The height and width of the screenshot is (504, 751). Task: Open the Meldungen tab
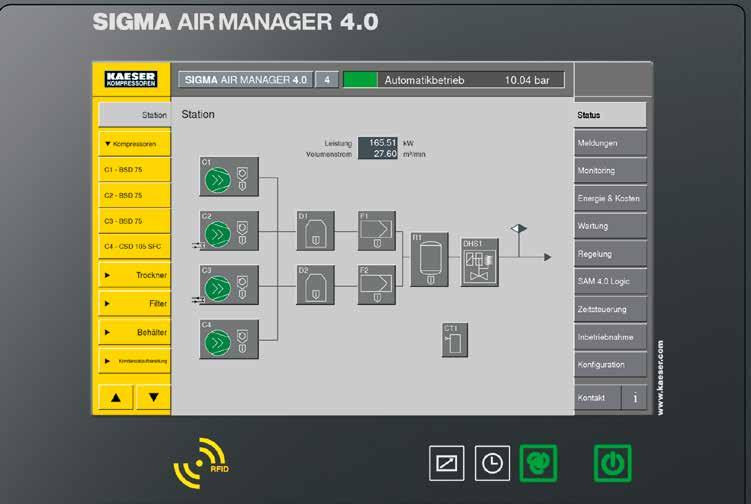coord(610,143)
